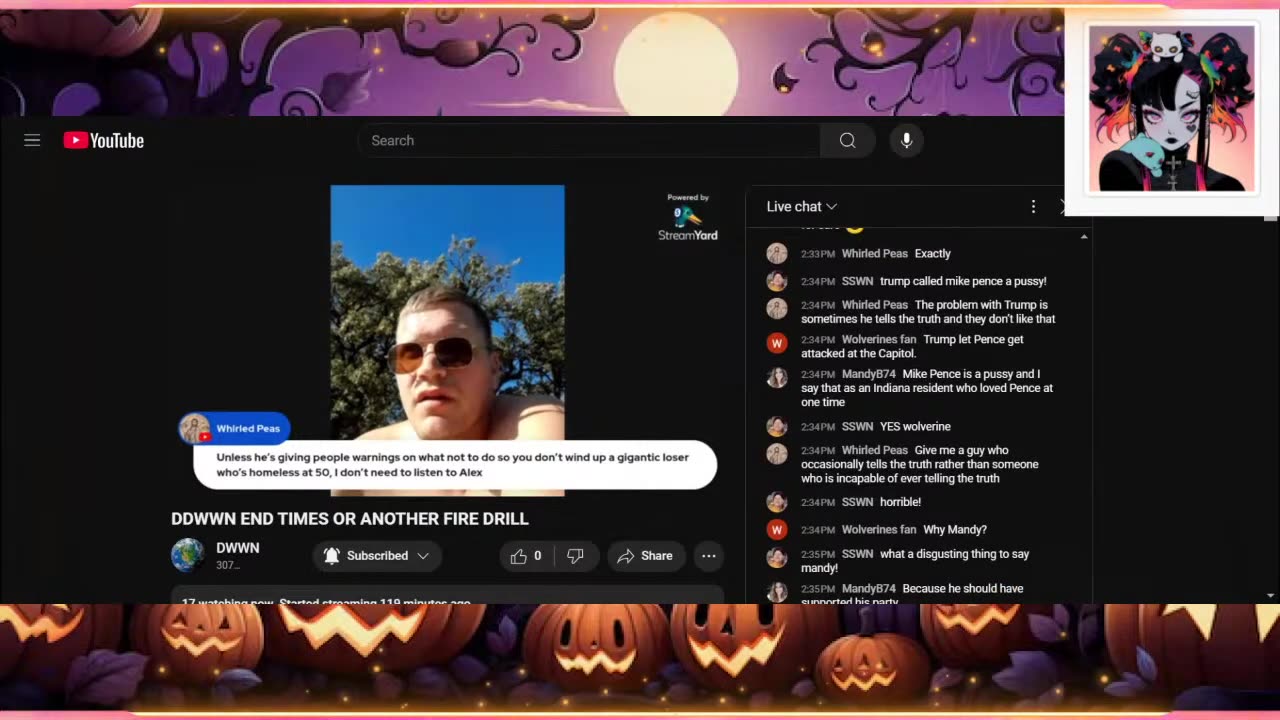The height and width of the screenshot is (720, 1280).
Task: Click MandyB74 avatar beside 'Mike Pence is a' message
Action: point(777,378)
